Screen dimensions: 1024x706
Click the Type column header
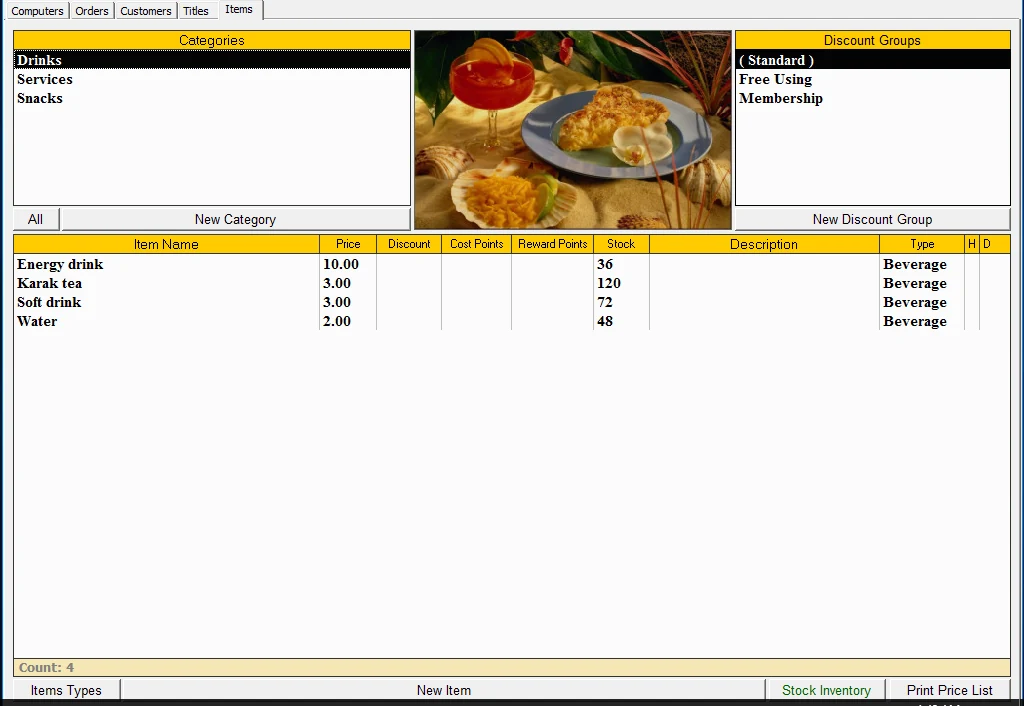(922, 244)
